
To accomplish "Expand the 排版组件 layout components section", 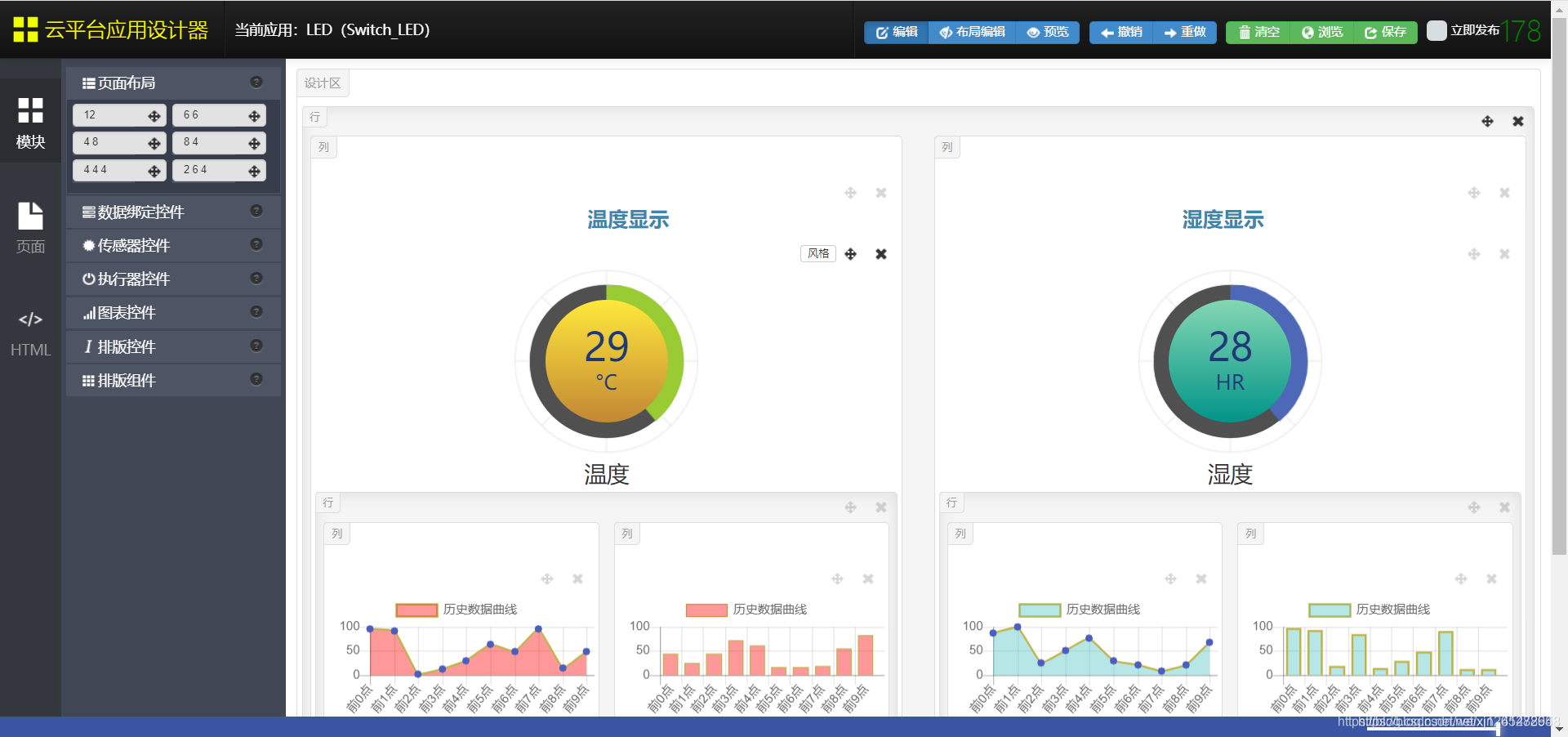I will (173, 380).
